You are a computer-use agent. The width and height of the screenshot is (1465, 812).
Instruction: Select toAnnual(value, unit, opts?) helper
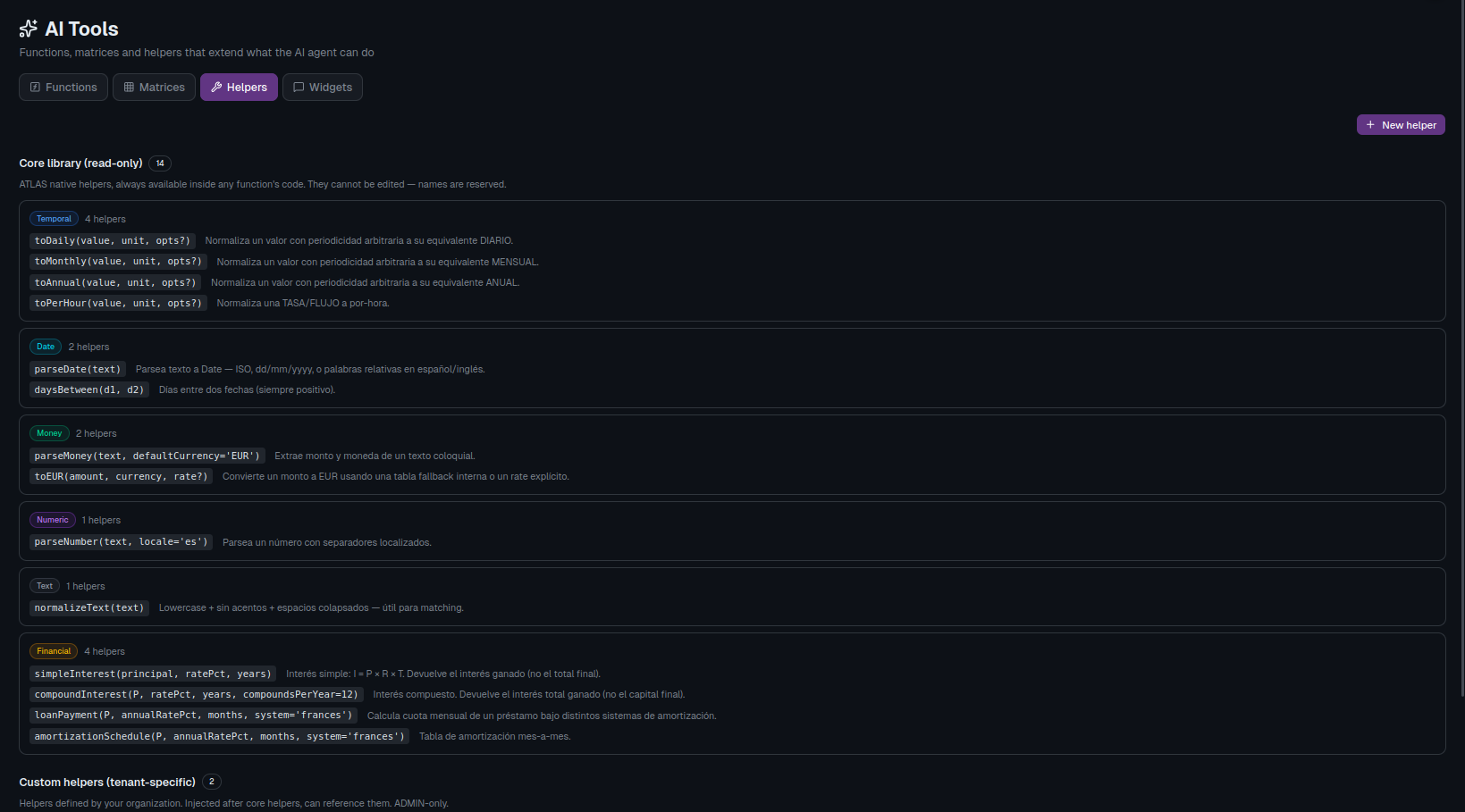[x=115, y=282]
